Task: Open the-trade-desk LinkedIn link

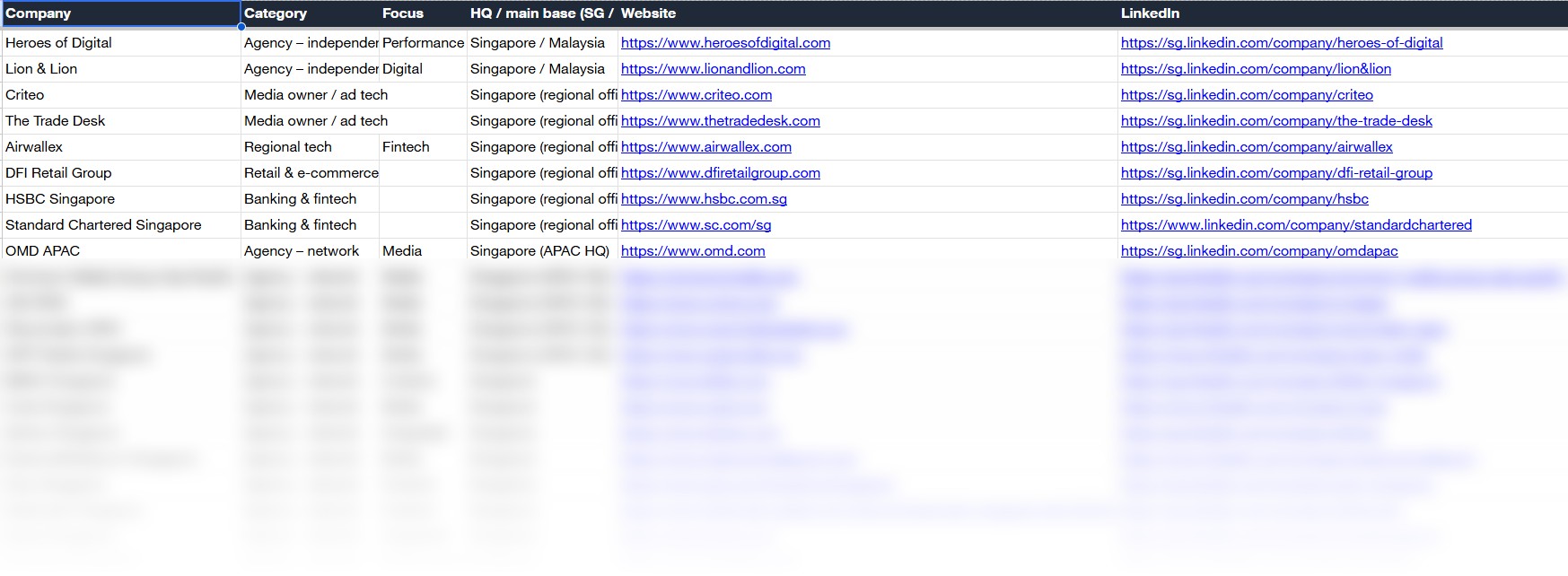Action: click(x=1276, y=121)
